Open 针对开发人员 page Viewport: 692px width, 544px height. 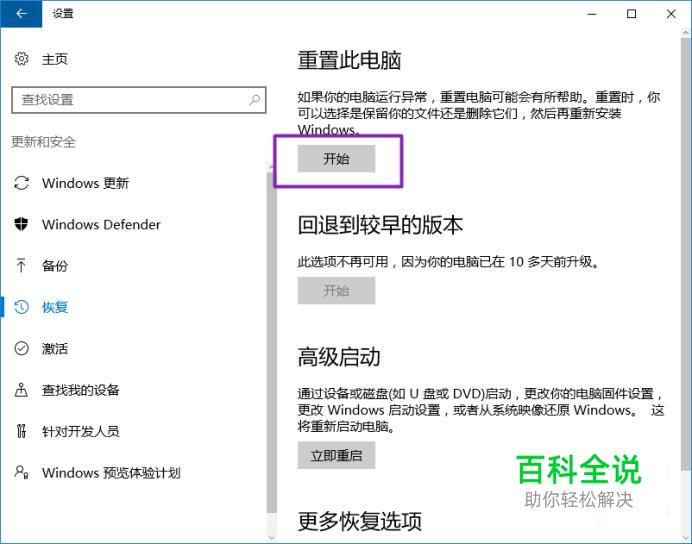tap(81, 431)
